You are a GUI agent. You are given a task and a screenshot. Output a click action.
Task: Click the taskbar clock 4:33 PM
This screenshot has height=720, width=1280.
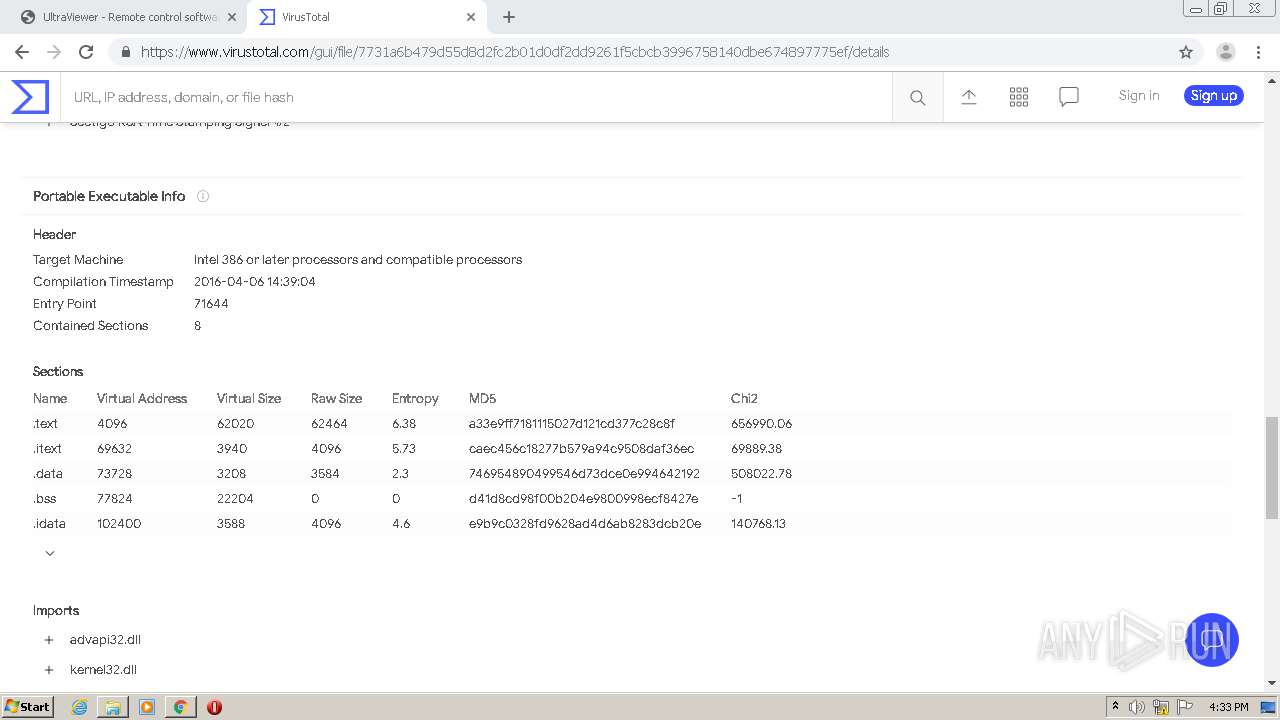coord(1229,707)
